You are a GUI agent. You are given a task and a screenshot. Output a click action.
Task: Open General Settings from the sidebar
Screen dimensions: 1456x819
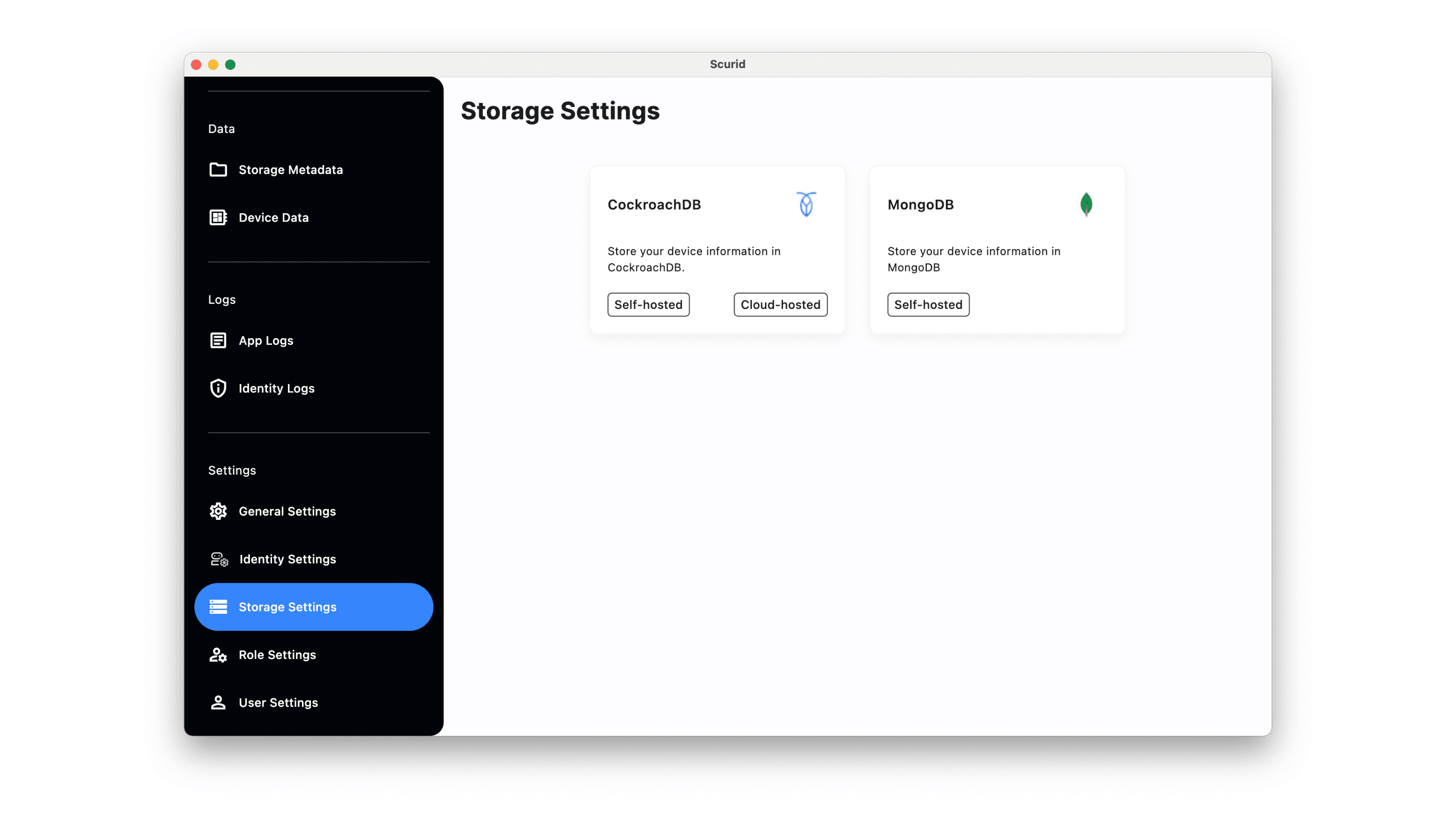point(287,511)
